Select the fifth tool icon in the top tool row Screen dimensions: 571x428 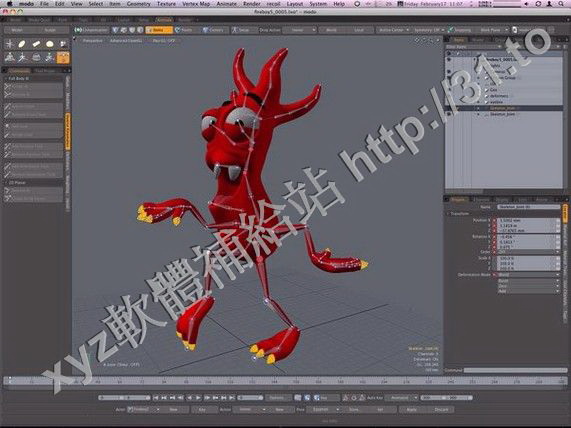pos(63,44)
